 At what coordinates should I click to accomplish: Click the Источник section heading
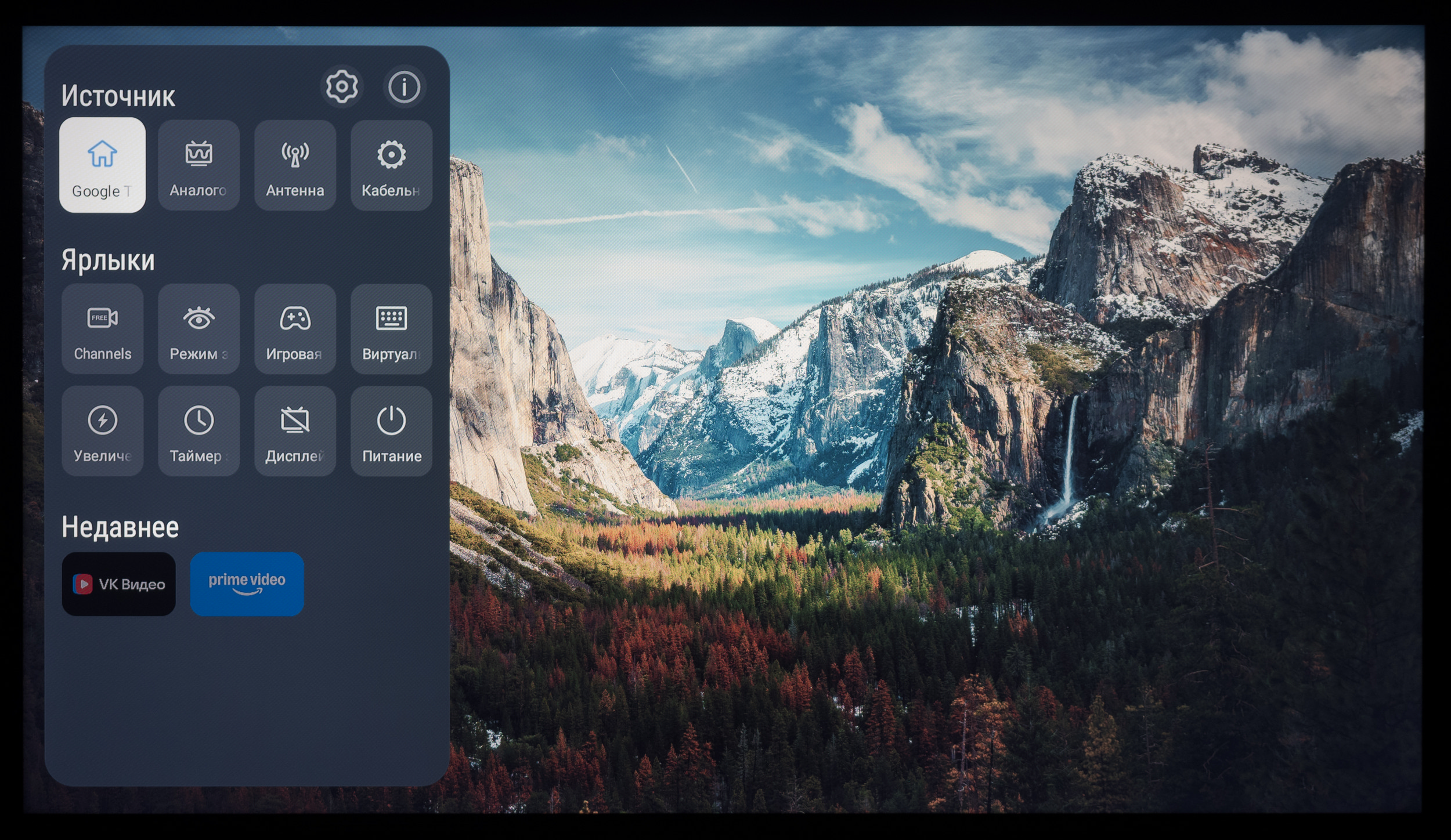(x=118, y=96)
